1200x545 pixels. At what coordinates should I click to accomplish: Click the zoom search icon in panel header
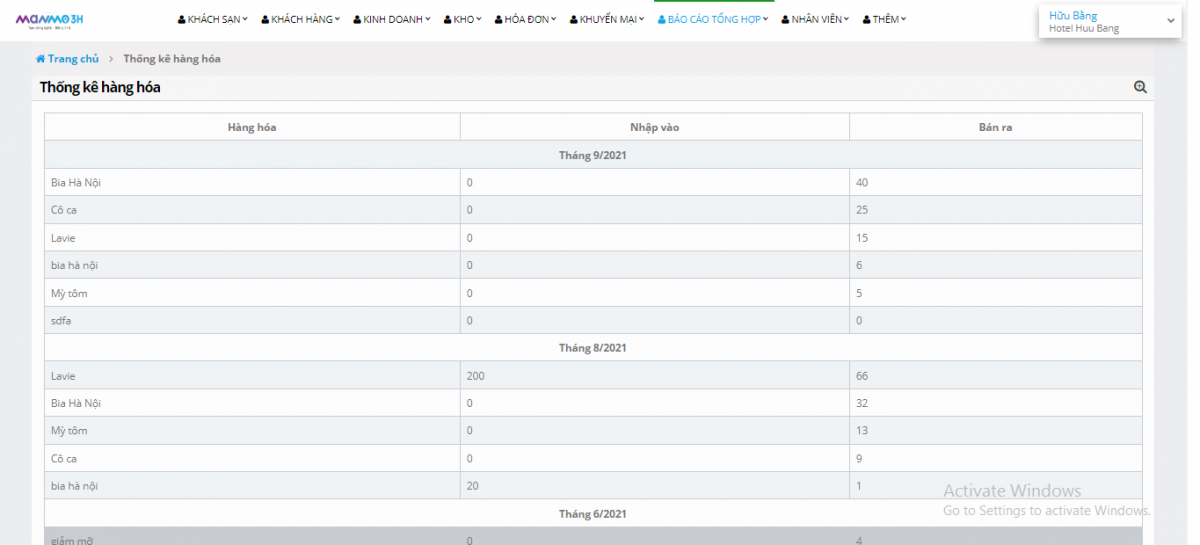(1140, 88)
